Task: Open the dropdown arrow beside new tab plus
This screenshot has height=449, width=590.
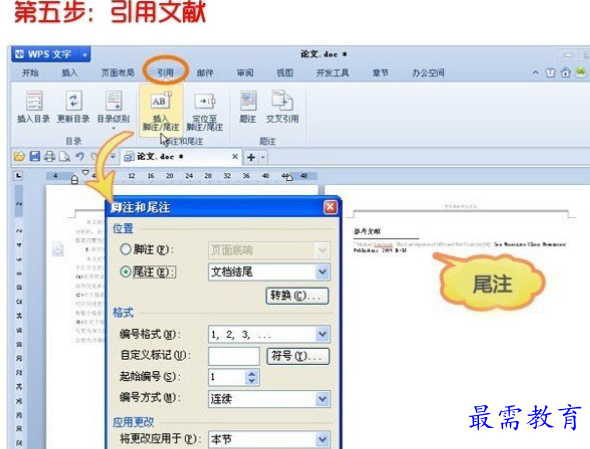Action: (x=263, y=157)
